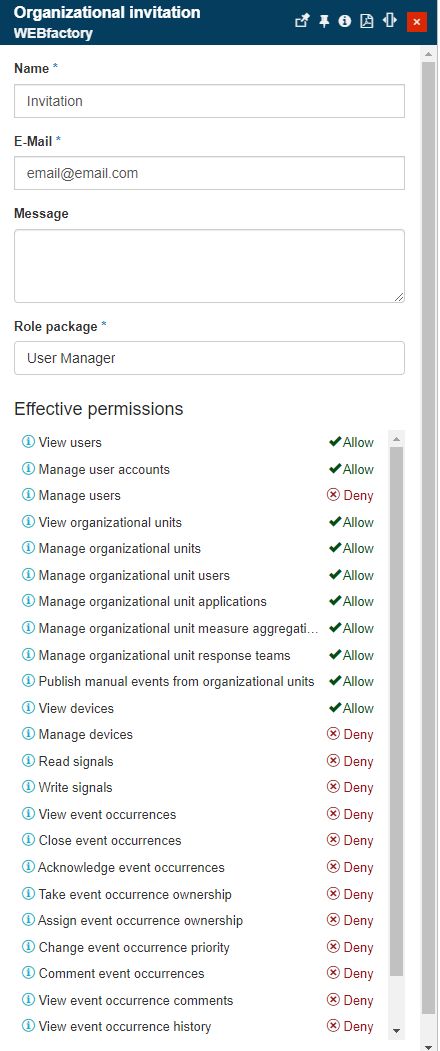Show info for View users permission
The image size is (440, 1051).
28,442
